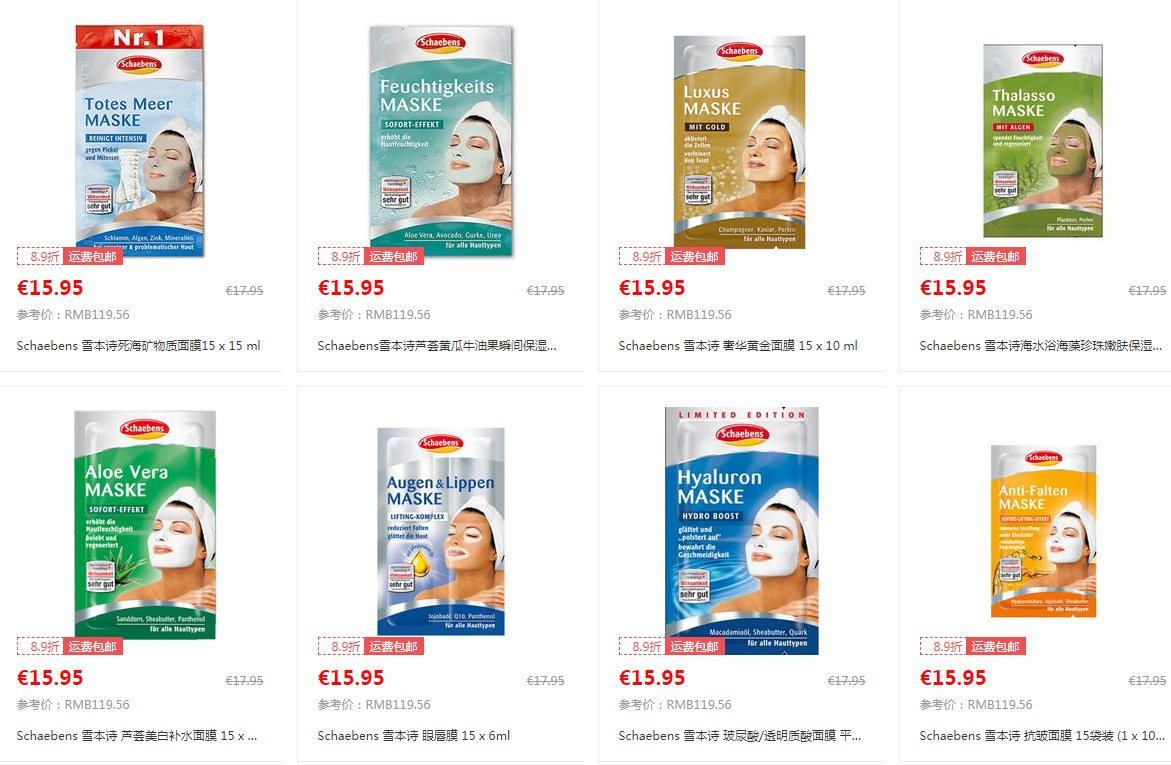Viewport: 1171px width, 765px height.
Task: Click the 海水浴海藻珍珠嫩肤保湿 product title
Action: tap(1040, 346)
